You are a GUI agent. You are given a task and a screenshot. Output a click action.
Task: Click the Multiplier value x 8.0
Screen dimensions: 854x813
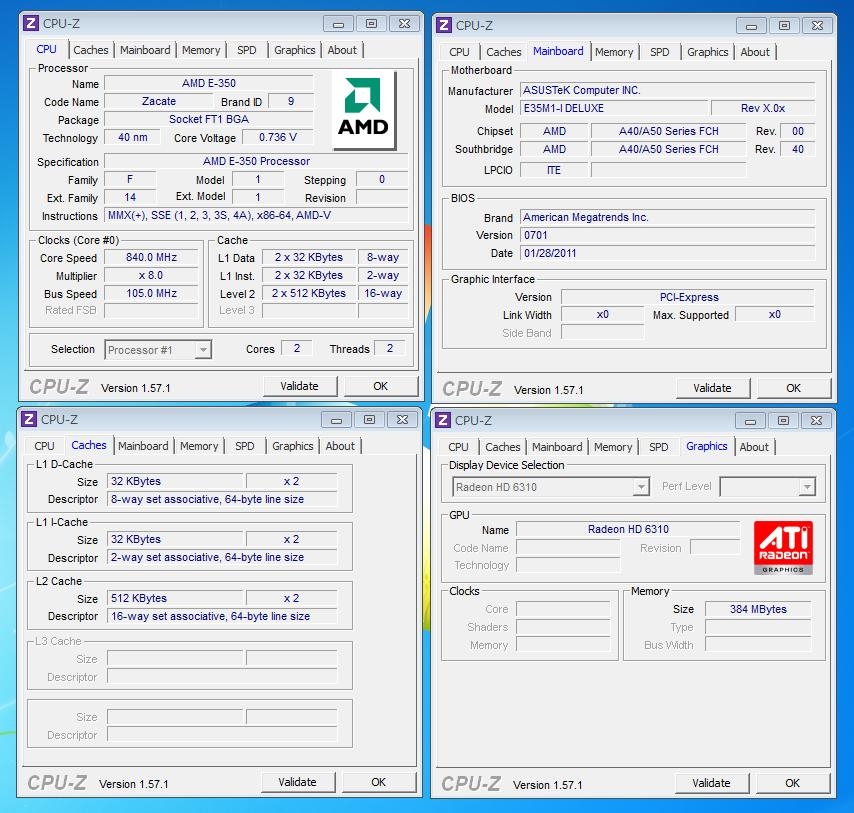point(151,275)
